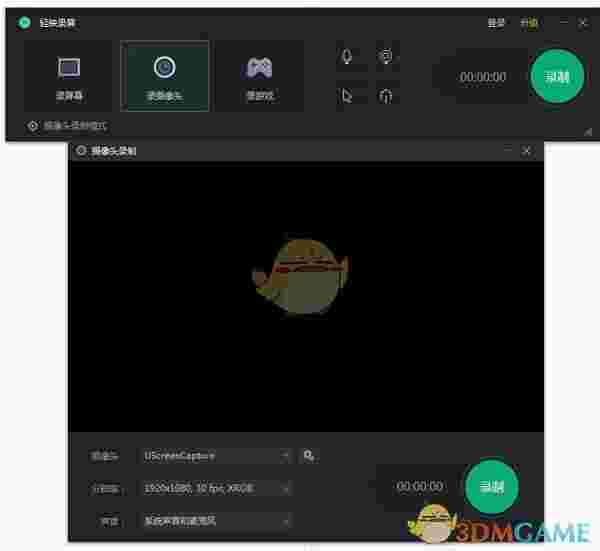
Task: Click the green app logo in the title bar
Action: coord(24,23)
